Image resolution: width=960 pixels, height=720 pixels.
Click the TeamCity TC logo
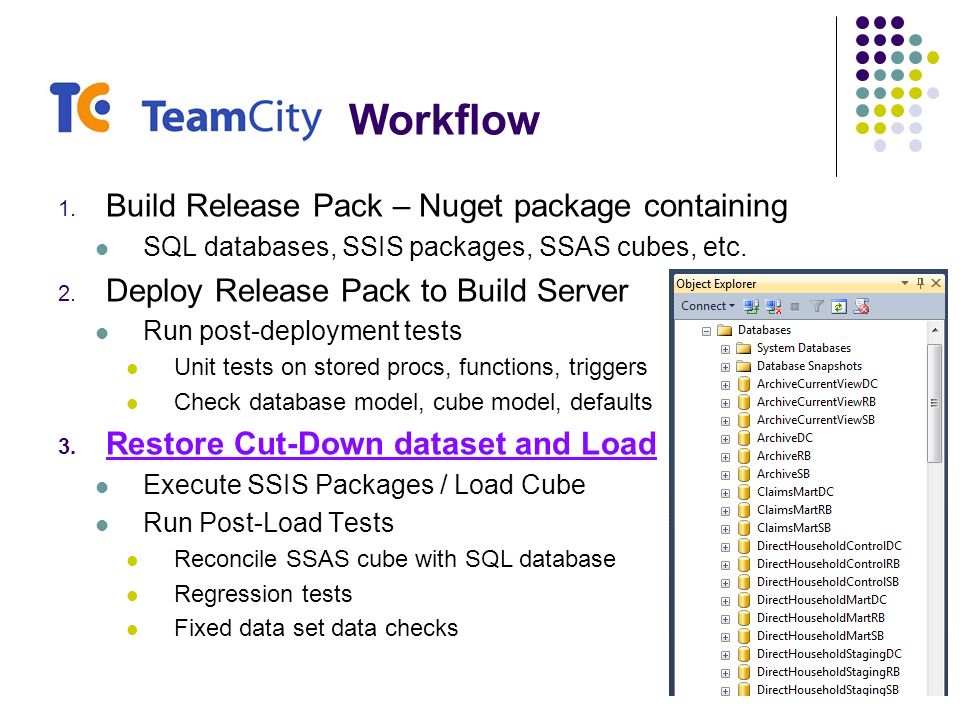[x=80, y=107]
